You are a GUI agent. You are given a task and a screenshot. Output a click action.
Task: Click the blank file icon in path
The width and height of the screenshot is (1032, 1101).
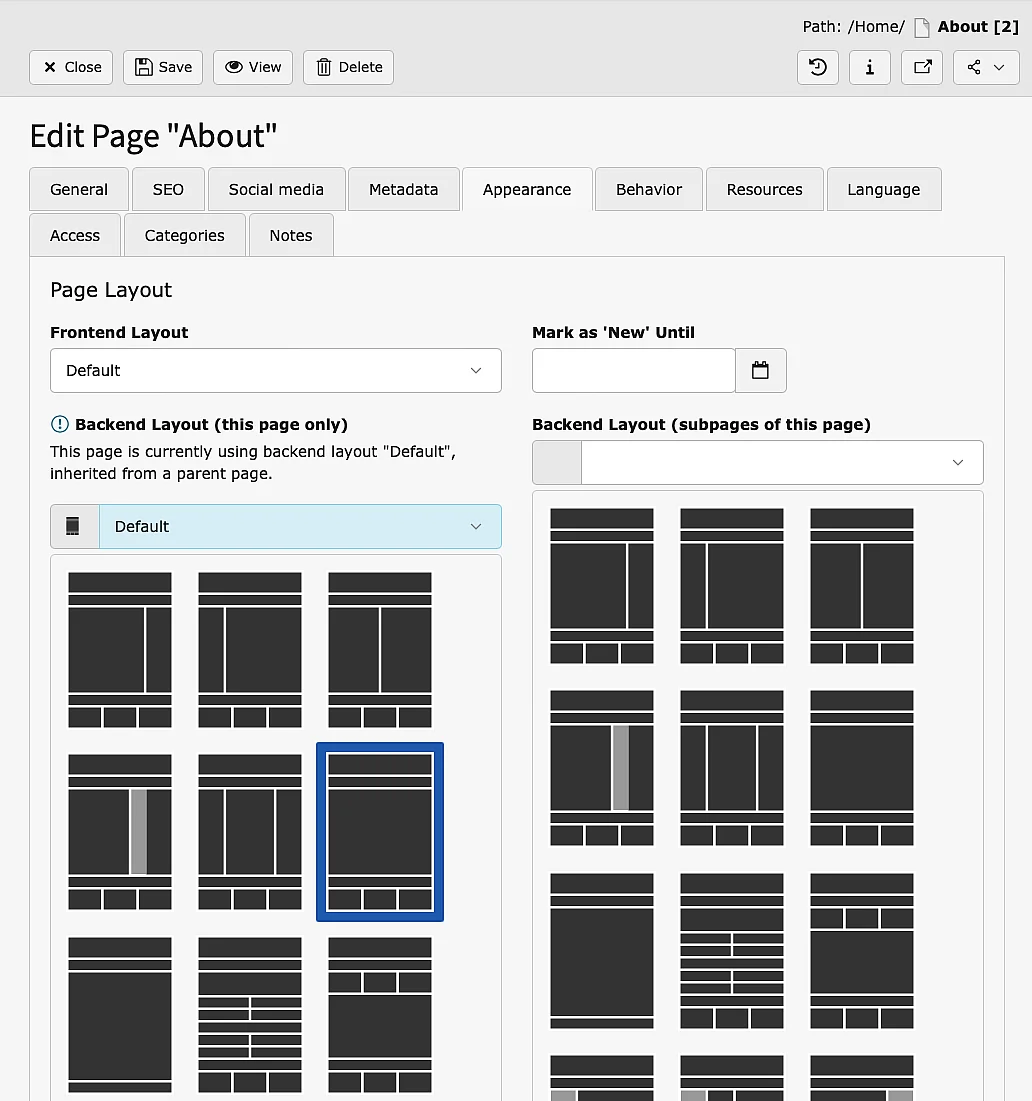pos(921,27)
